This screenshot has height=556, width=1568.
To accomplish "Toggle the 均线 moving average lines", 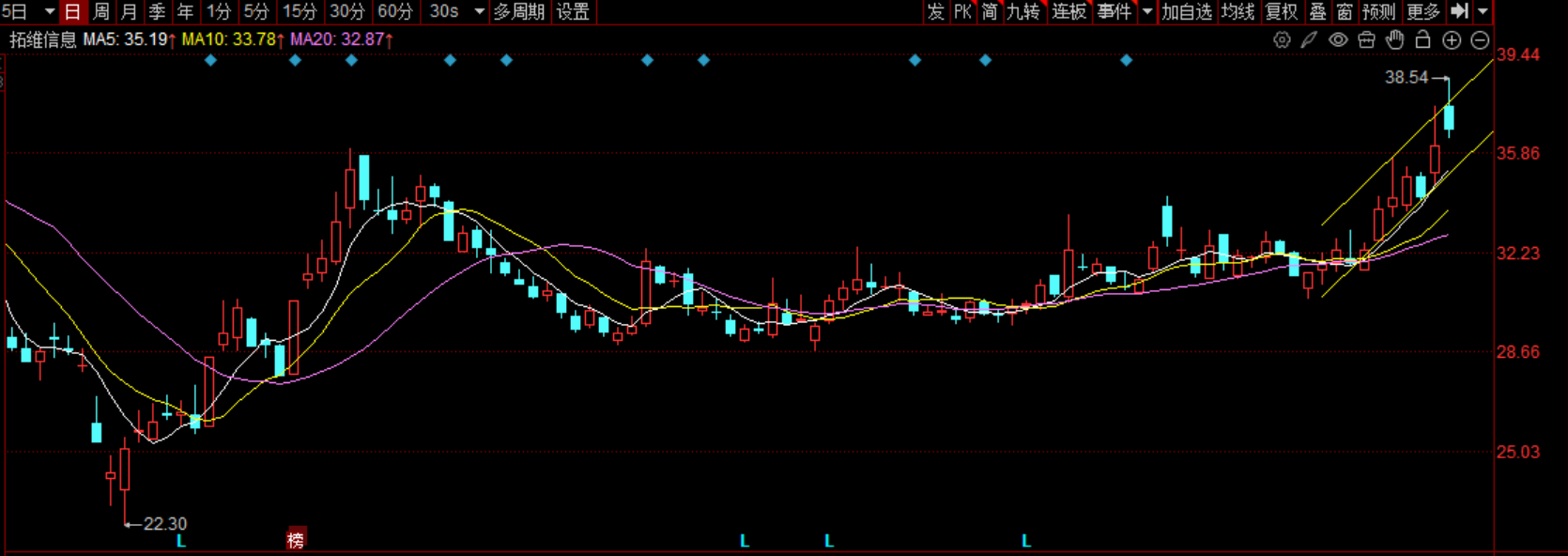I will [1238, 11].
